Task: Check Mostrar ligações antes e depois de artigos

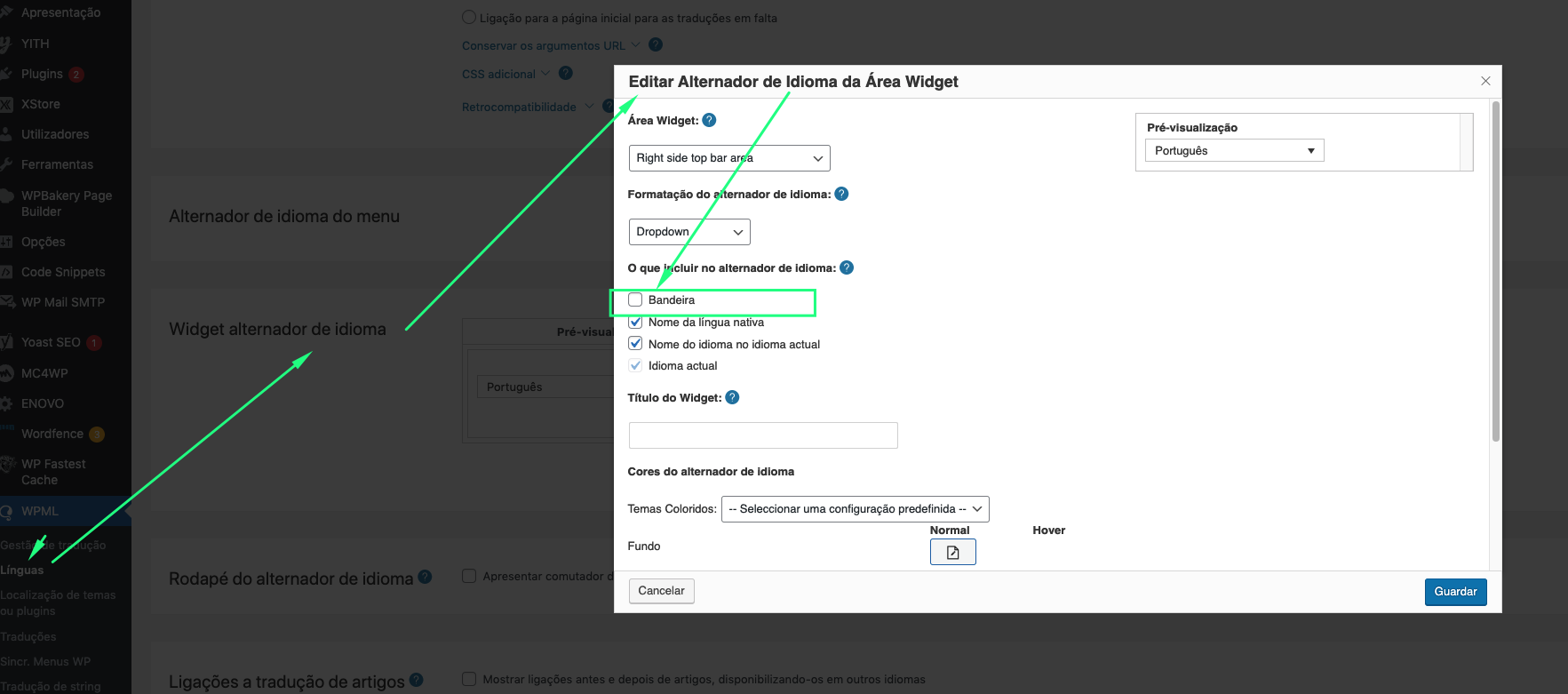Action: pos(469,679)
